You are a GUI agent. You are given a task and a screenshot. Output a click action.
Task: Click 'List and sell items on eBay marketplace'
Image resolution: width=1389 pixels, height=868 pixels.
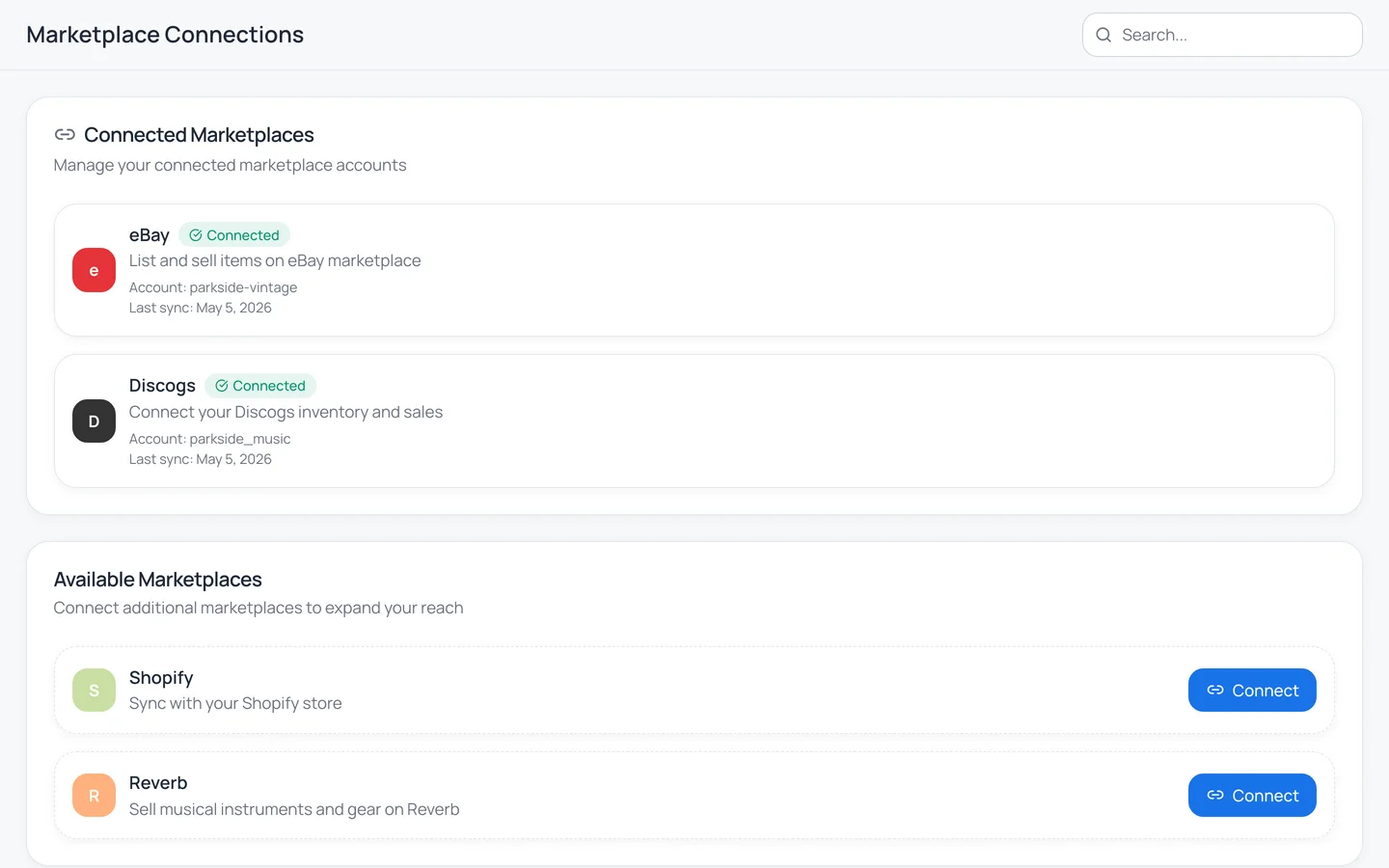[x=275, y=260]
